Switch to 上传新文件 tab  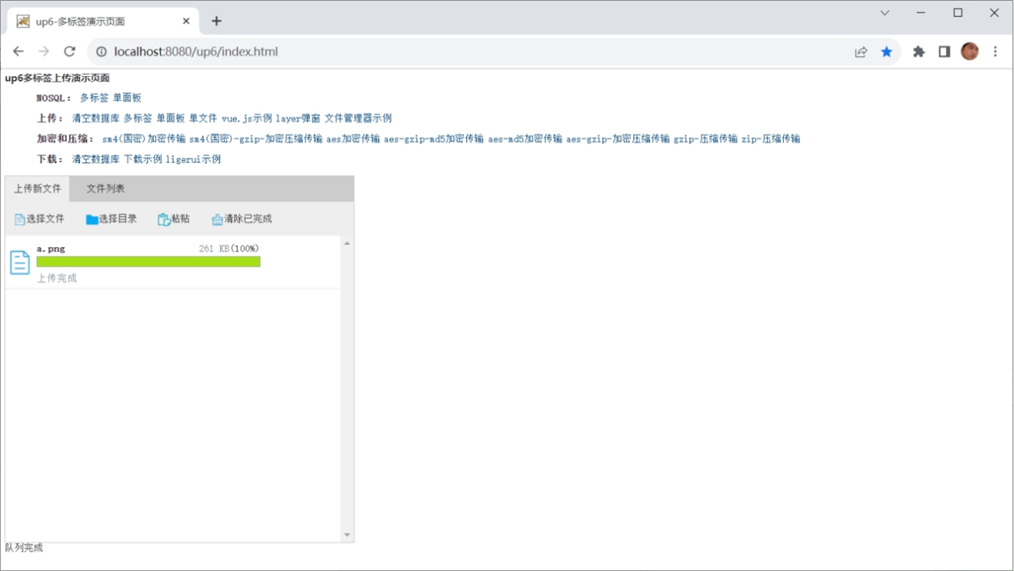tap(38, 188)
